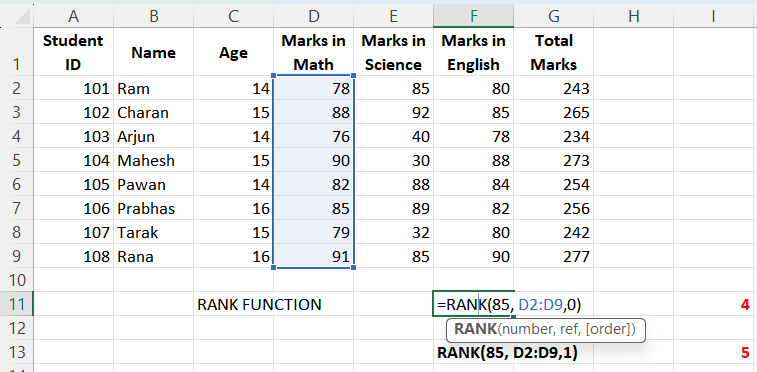Click Student ID cell 104
The image size is (757, 372).
73,160
